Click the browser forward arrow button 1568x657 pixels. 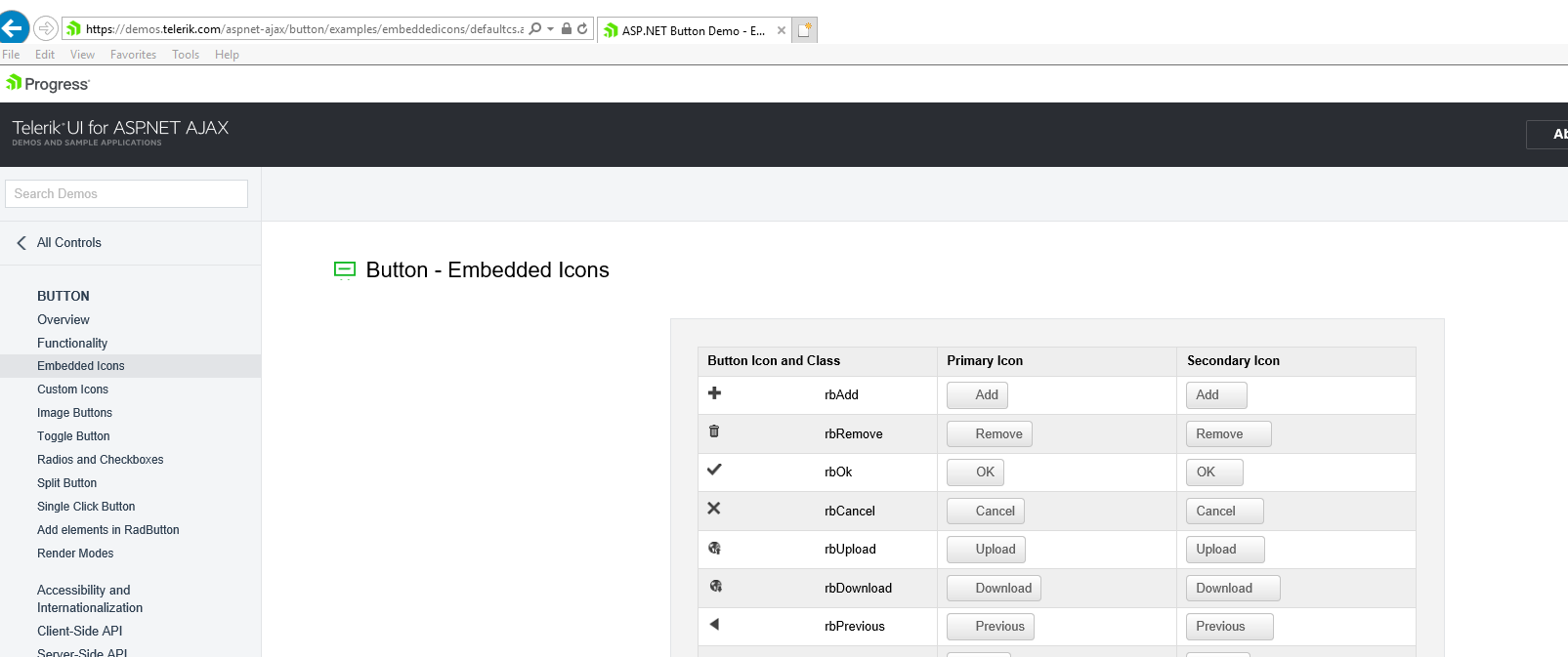pyautogui.click(x=45, y=28)
